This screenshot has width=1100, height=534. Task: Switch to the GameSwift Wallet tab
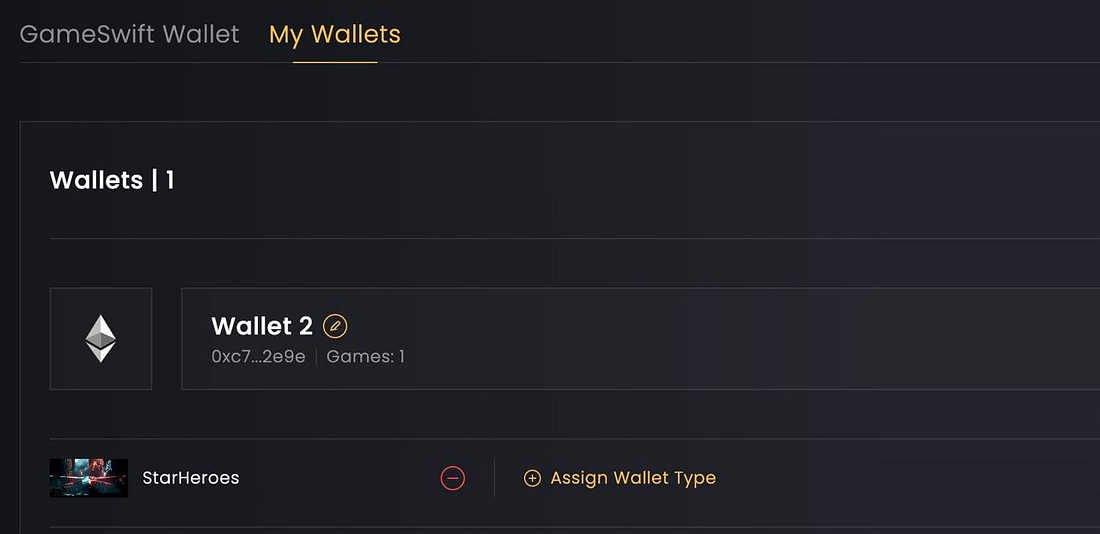point(129,34)
